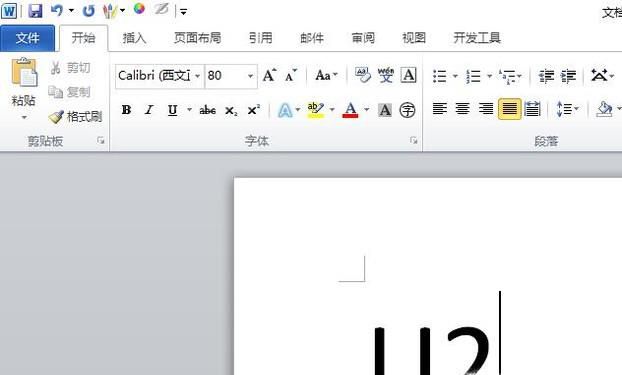Open the 字体 dialog launcher

[414, 140]
